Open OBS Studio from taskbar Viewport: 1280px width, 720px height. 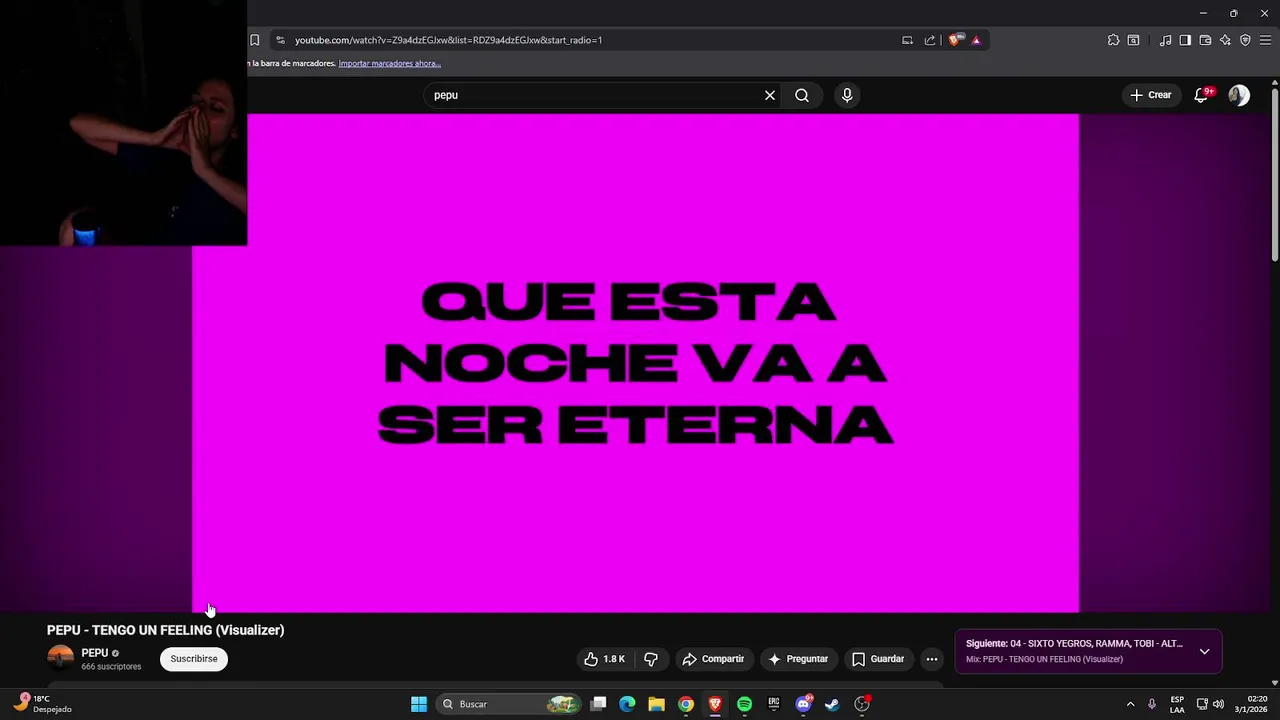pyautogui.click(x=862, y=704)
